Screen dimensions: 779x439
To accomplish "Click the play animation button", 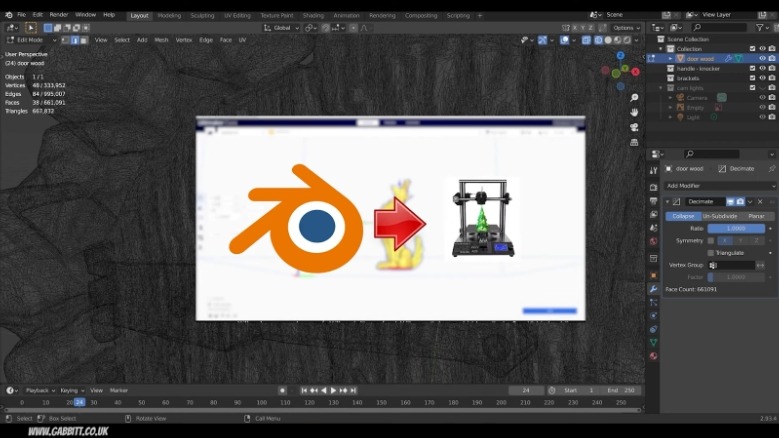I will pyautogui.click(x=333, y=390).
